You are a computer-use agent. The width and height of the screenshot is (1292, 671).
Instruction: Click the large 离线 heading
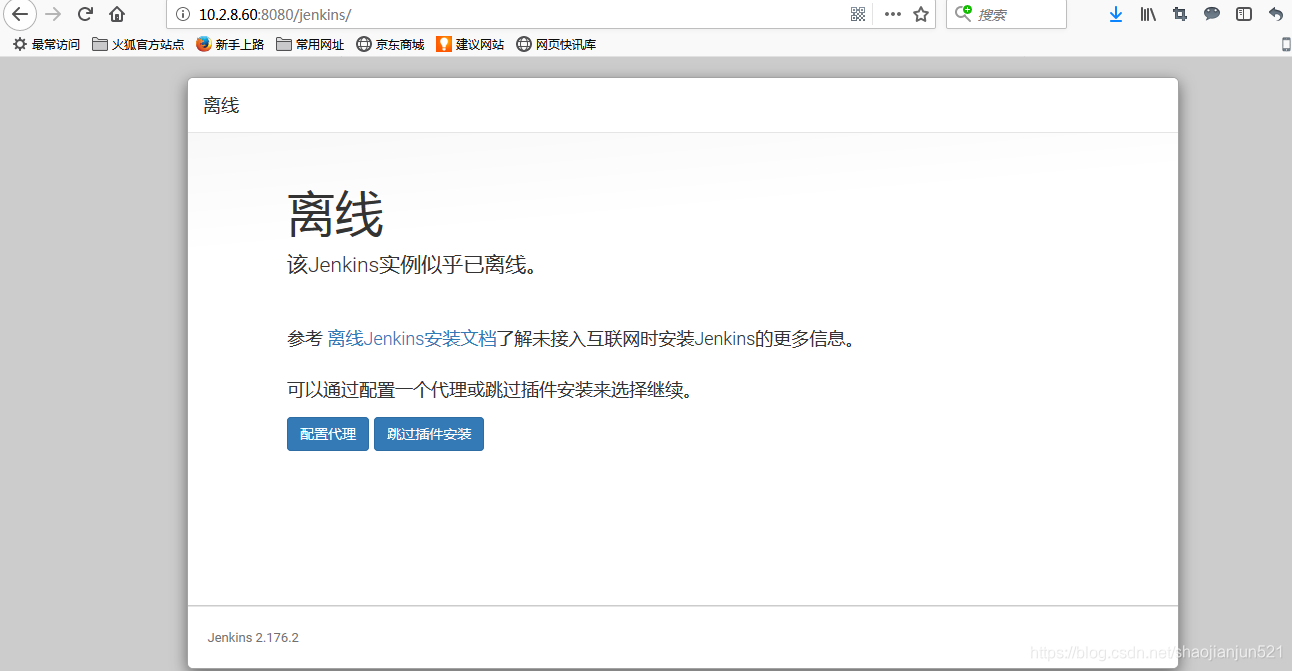pos(336,215)
